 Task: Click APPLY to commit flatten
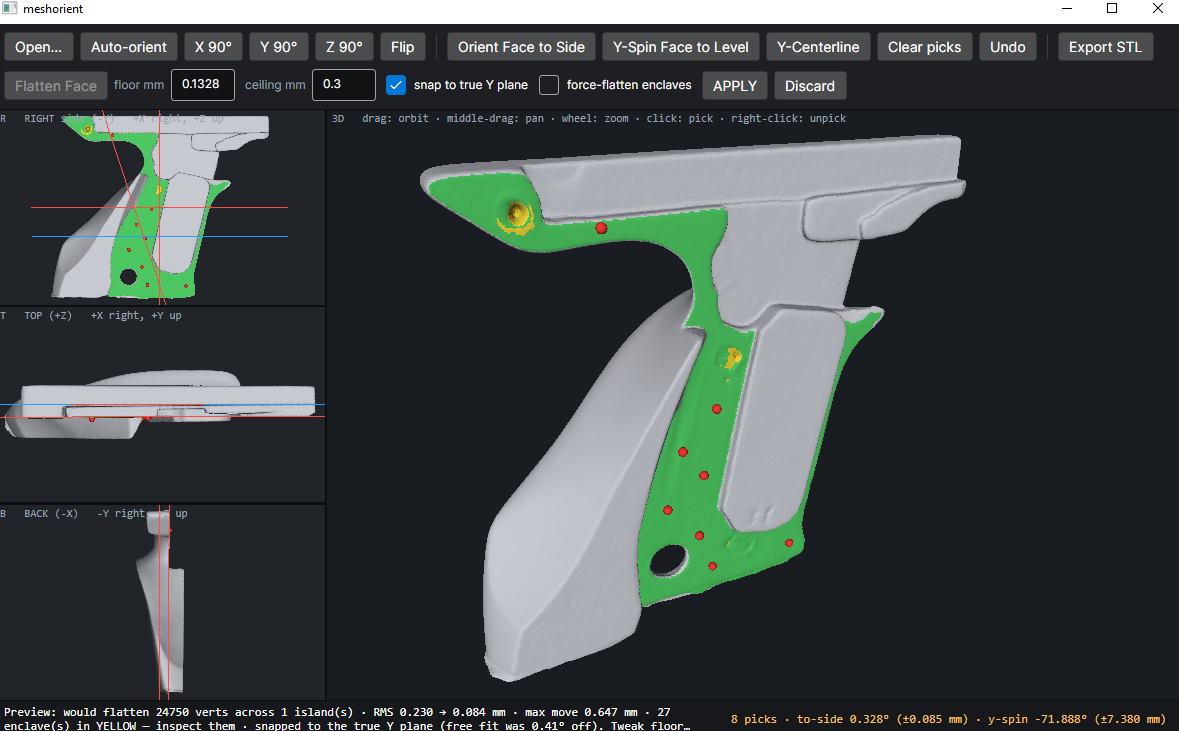pos(735,86)
